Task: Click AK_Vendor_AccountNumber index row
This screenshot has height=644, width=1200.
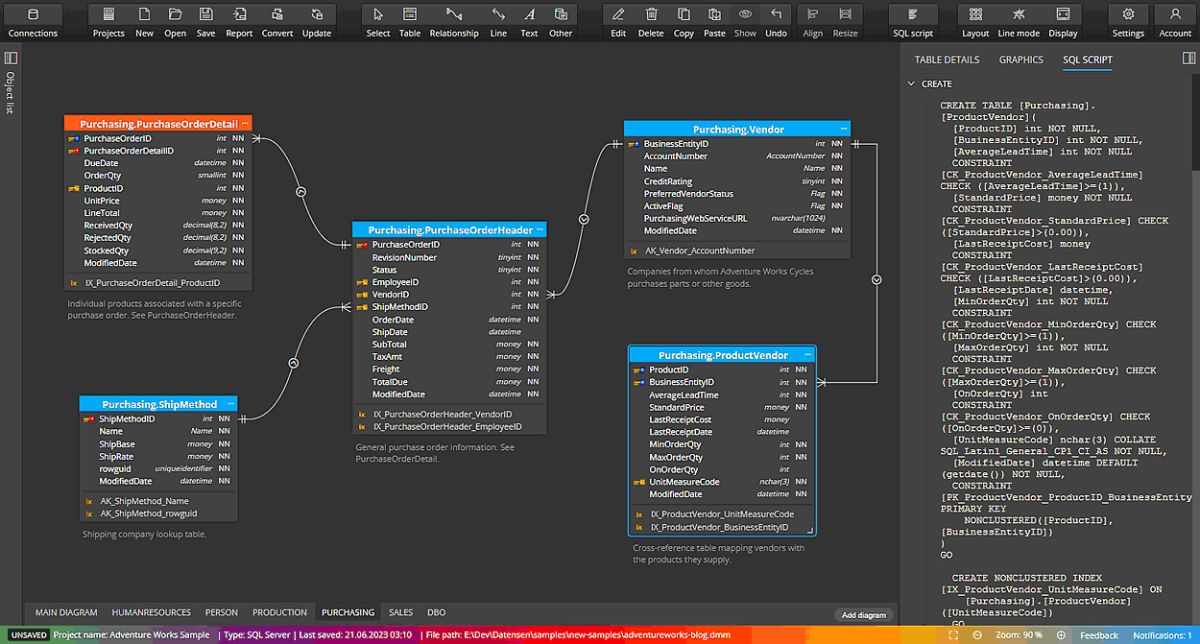Action: pyautogui.click(x=737, y=250)
